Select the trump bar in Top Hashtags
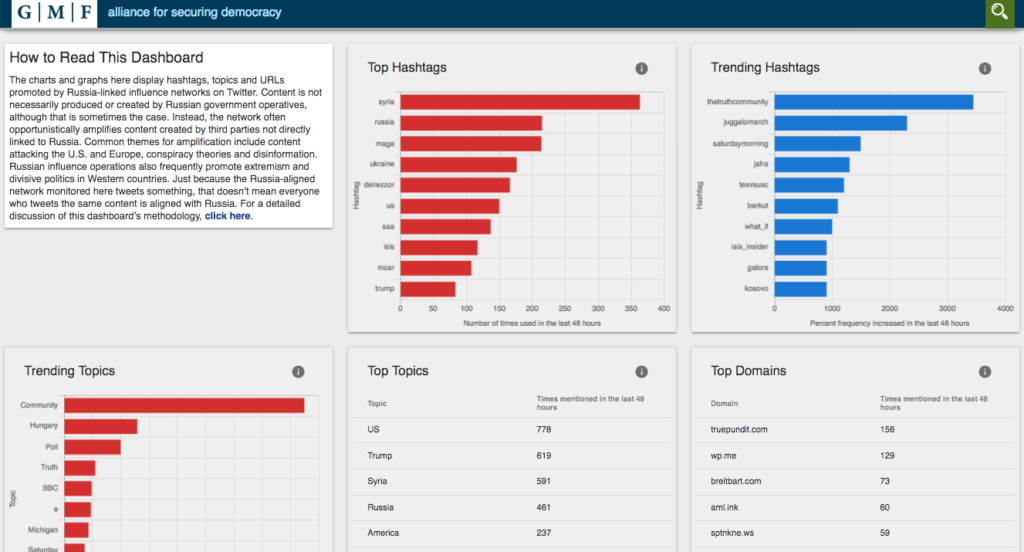Image resolution: width=1024 pixels, height=552 pixels. (428, 289)
